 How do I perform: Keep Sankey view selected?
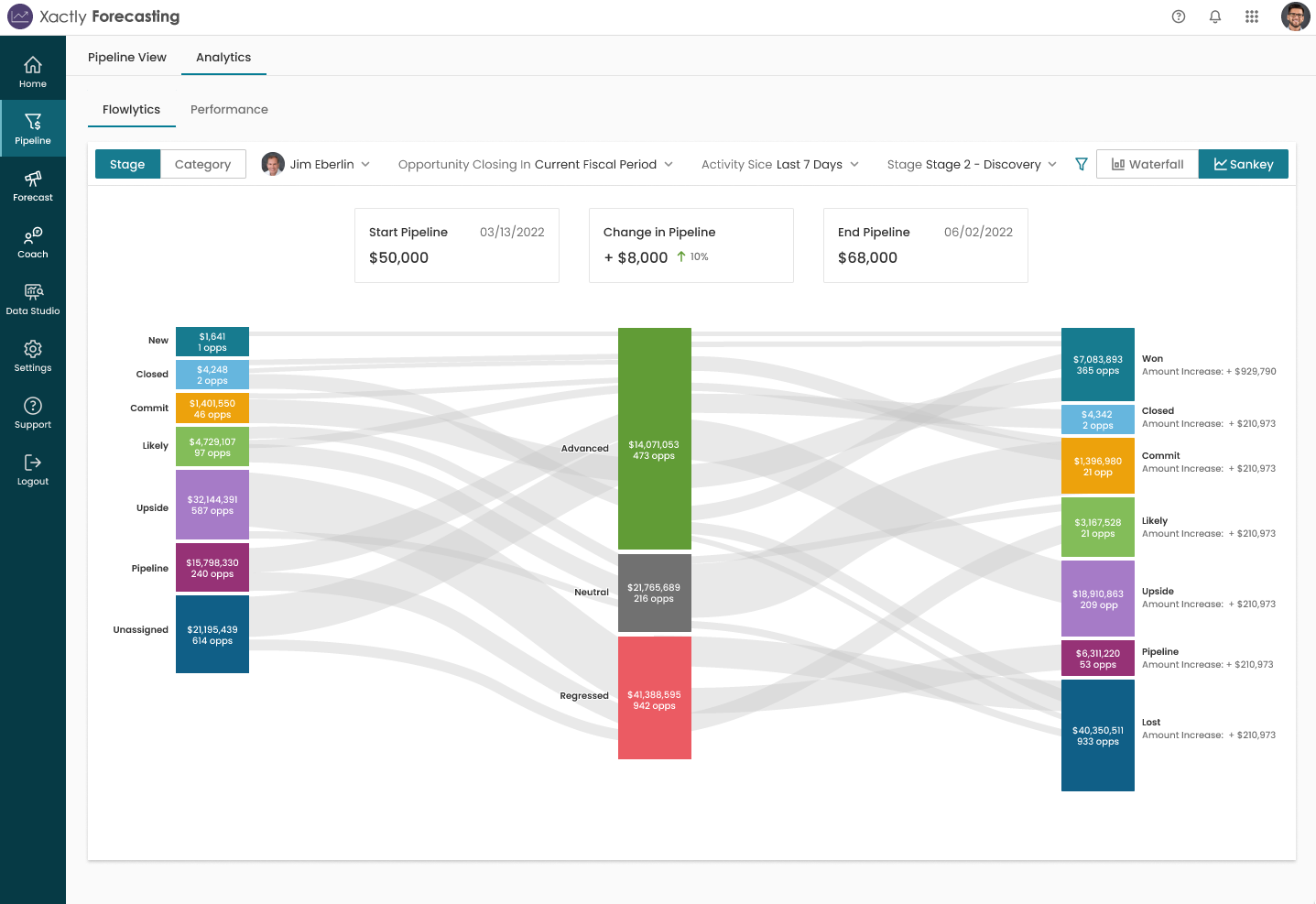[1243, 164]
